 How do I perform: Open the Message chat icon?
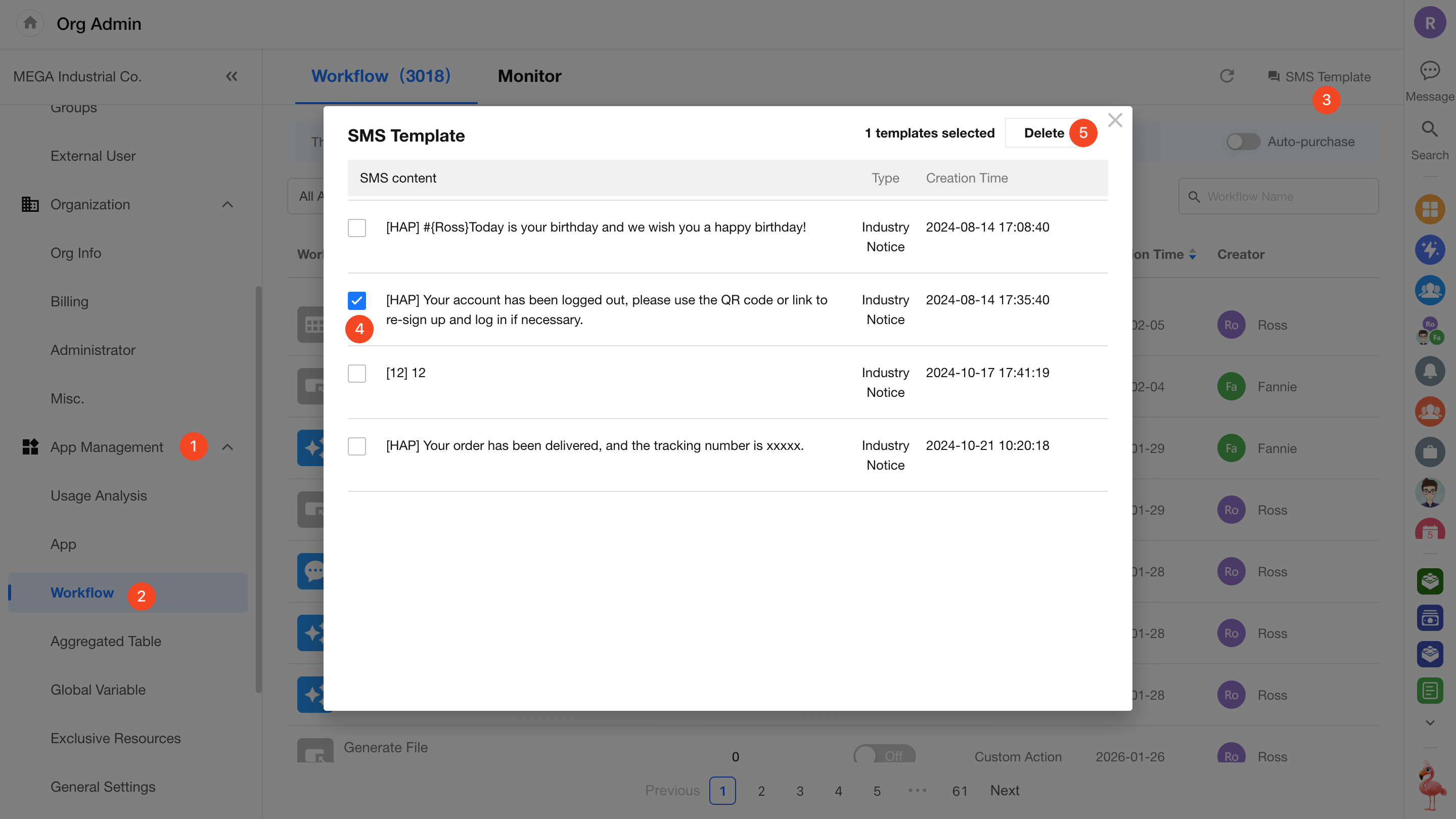(1429, 71)
